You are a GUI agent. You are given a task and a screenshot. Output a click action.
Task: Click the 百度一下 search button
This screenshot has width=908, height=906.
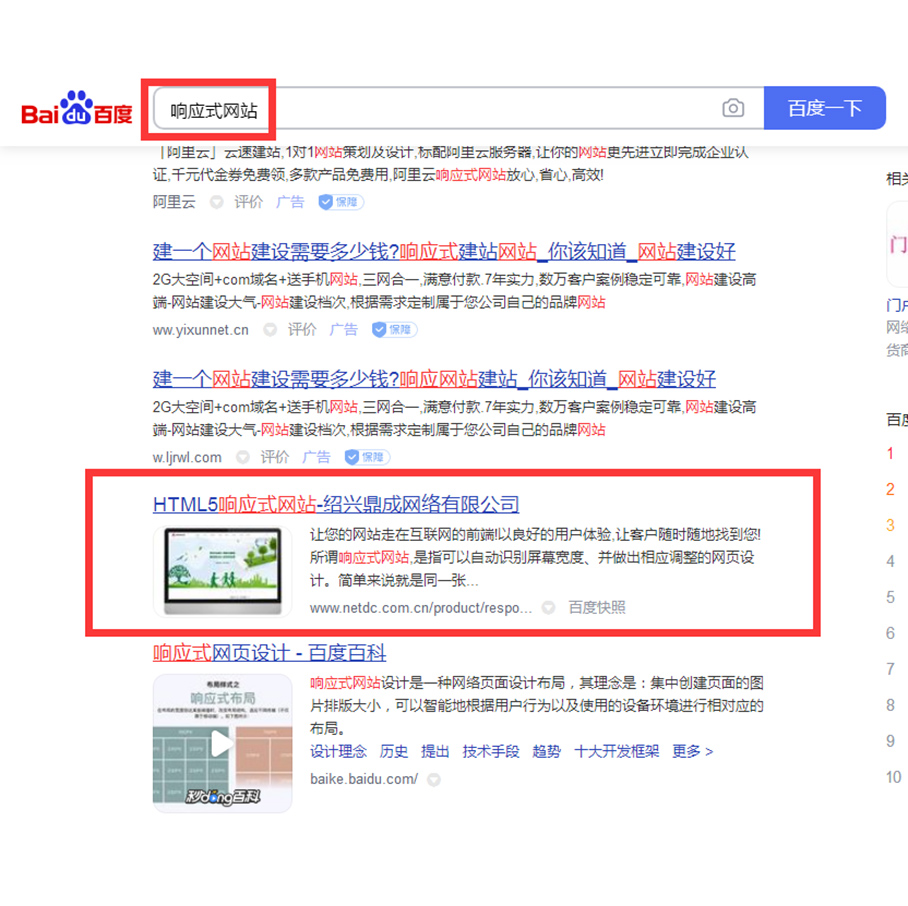point(825,108)
